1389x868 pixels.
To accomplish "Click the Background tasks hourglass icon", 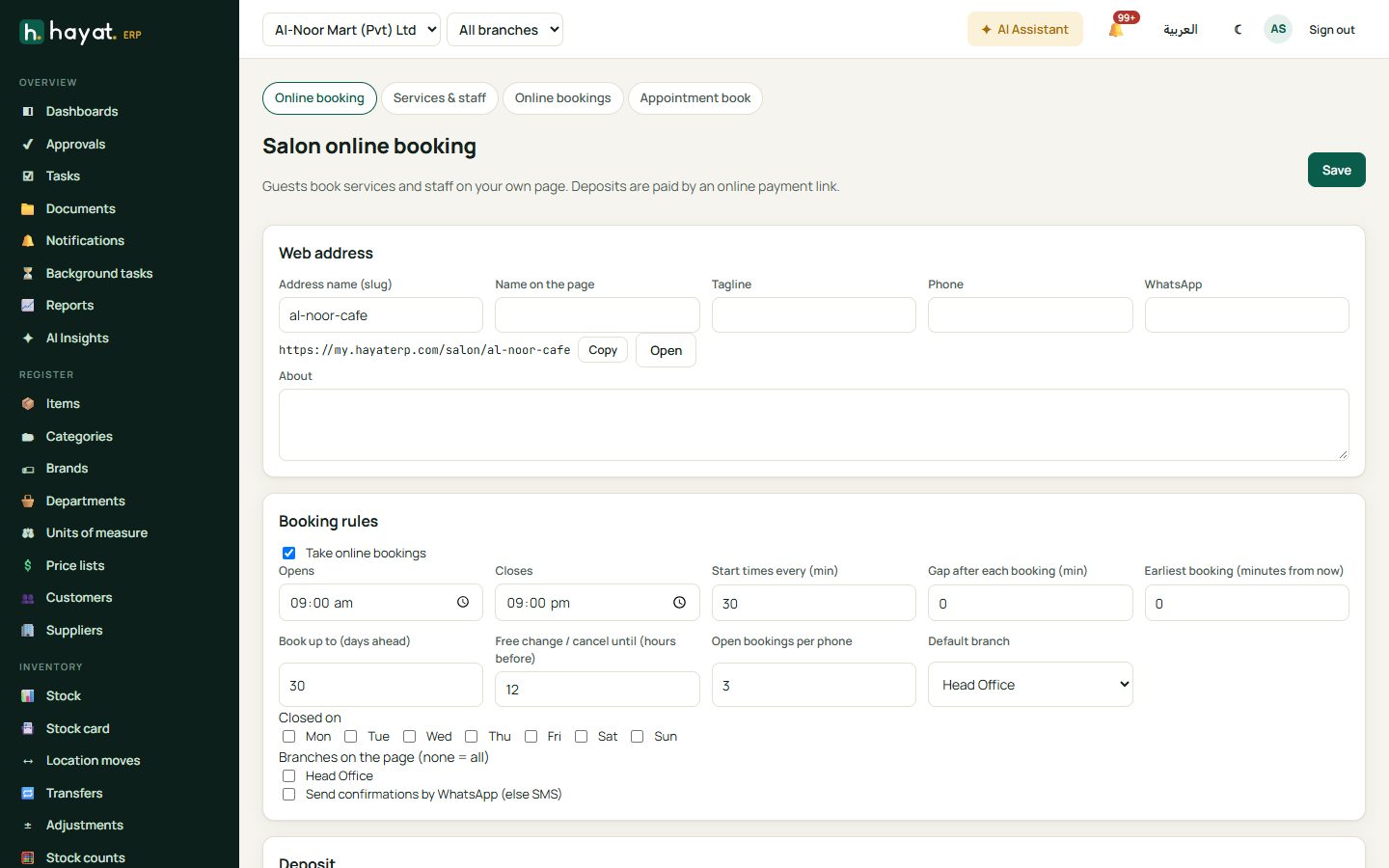I will point(28,274).
